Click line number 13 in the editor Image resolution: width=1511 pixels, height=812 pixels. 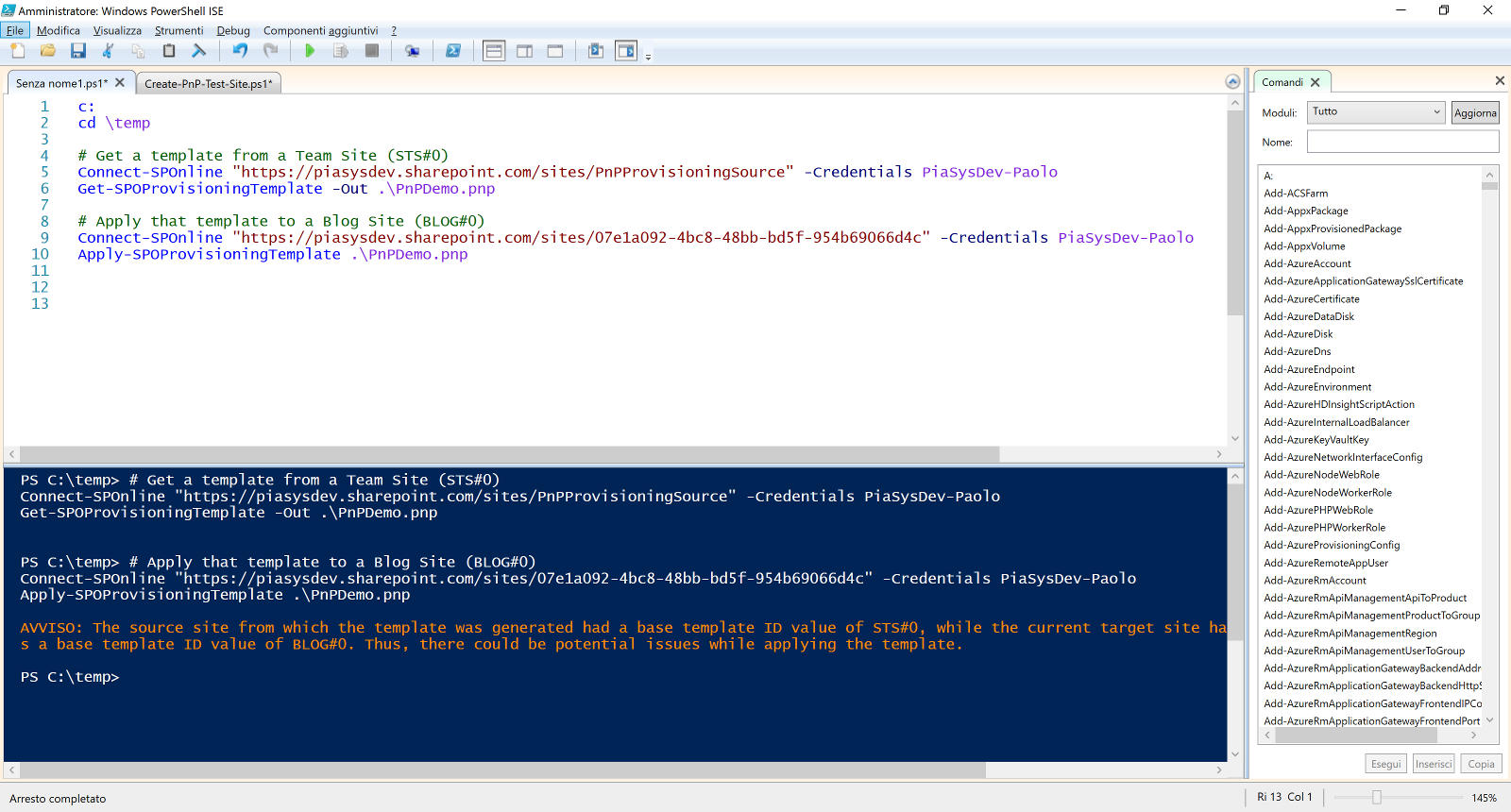point(40,304)
